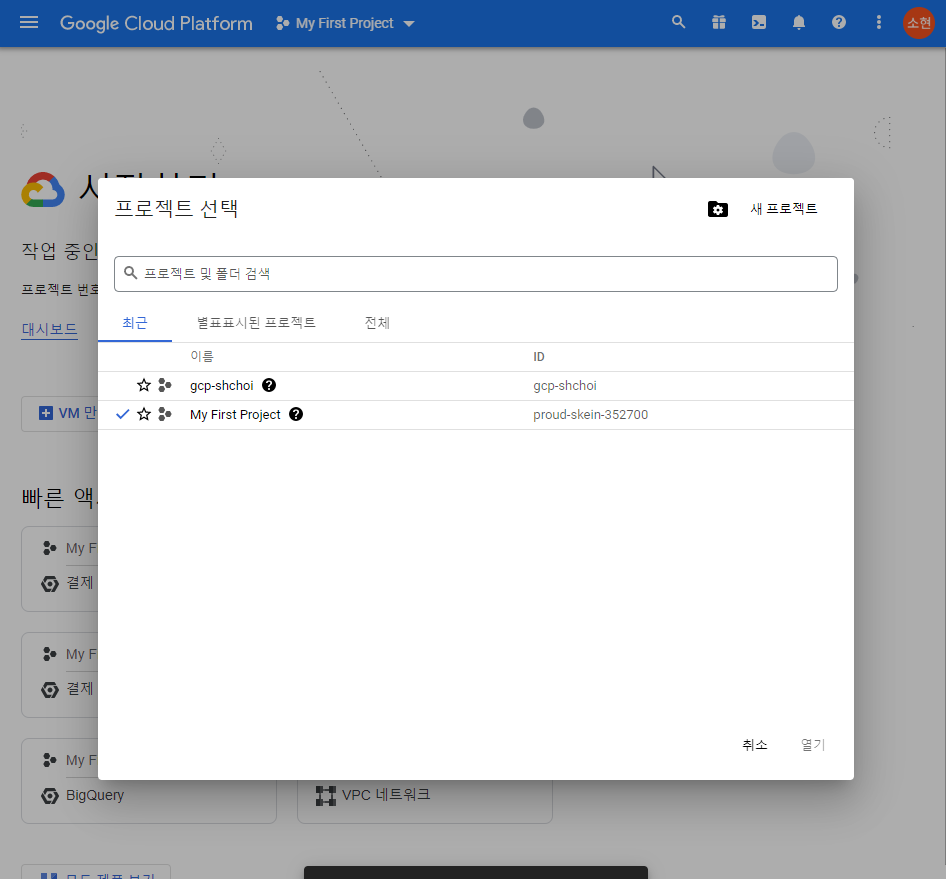
Task: Open the hamburger navigation menu
Action: coord(28,23)
